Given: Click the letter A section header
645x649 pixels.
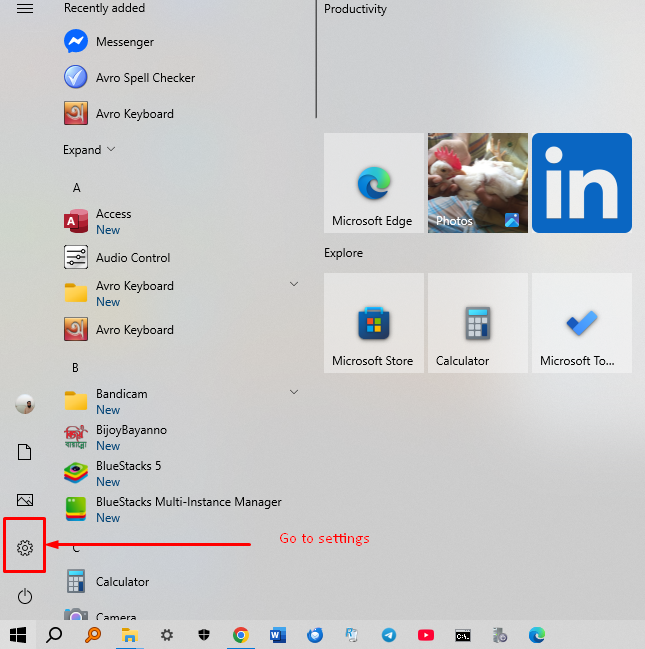Looking at the screenshot, I should coord(77,188).
